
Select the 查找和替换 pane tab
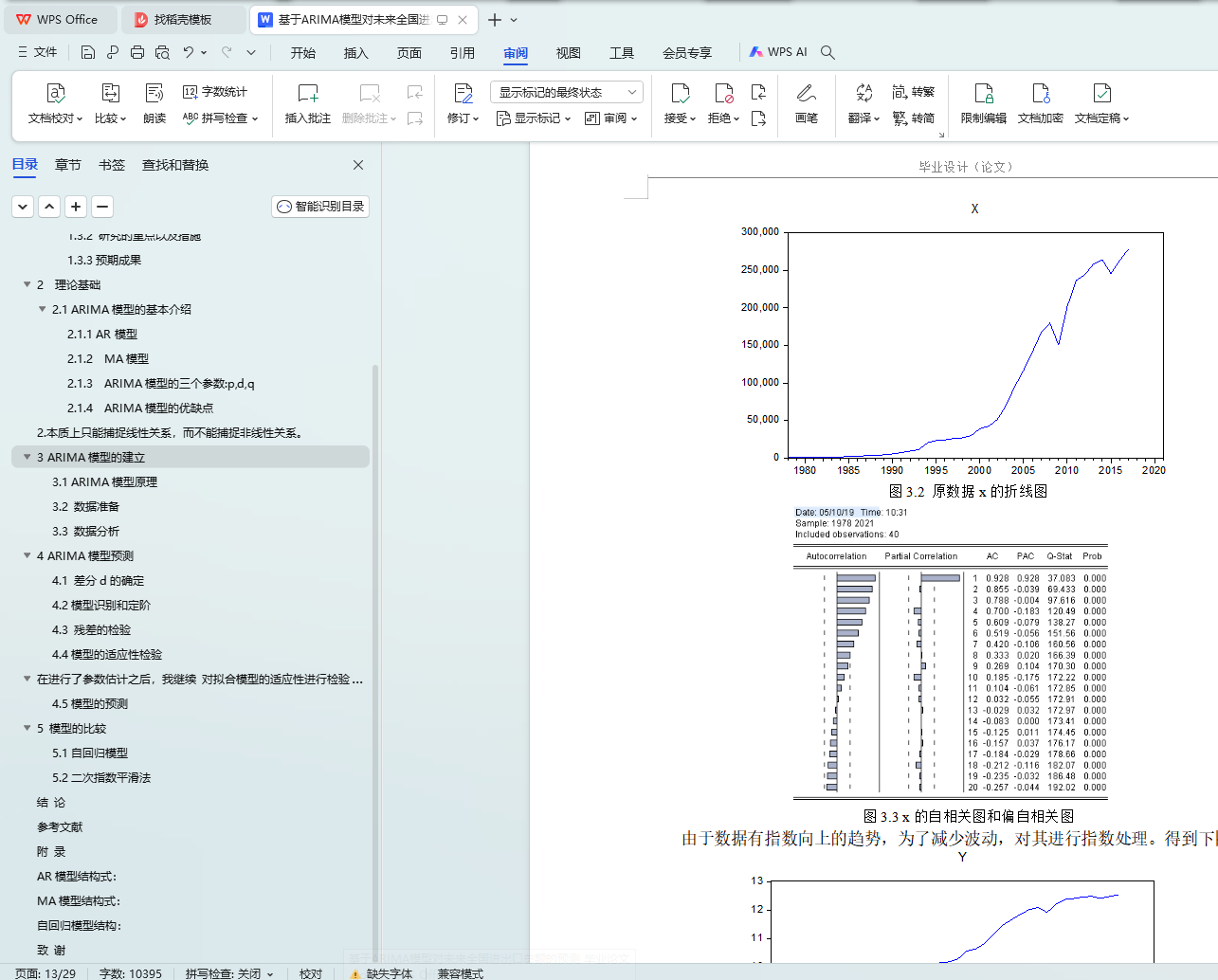[x=175, y=165]
